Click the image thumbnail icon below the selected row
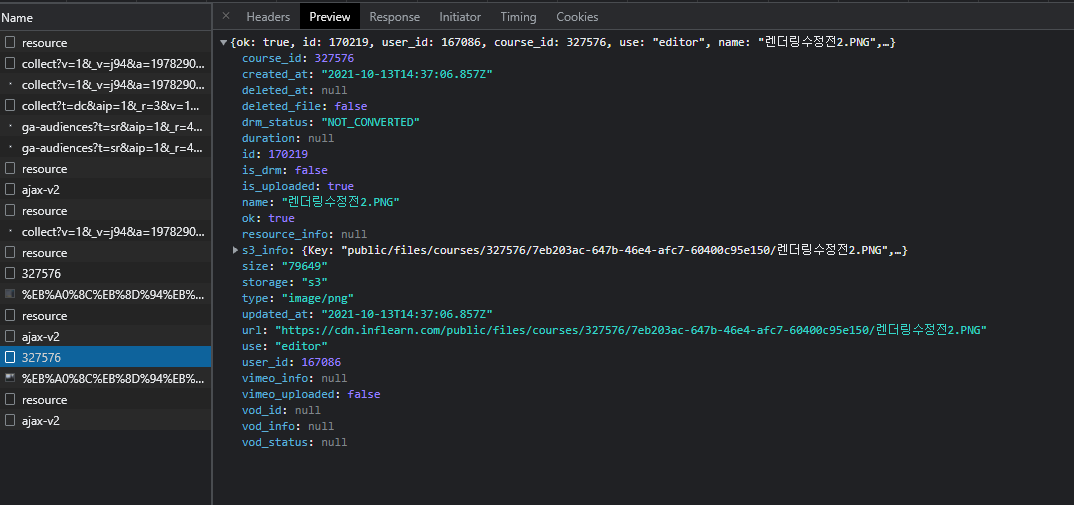This screenshot has width=1074, height=505. tap(10, 379)
